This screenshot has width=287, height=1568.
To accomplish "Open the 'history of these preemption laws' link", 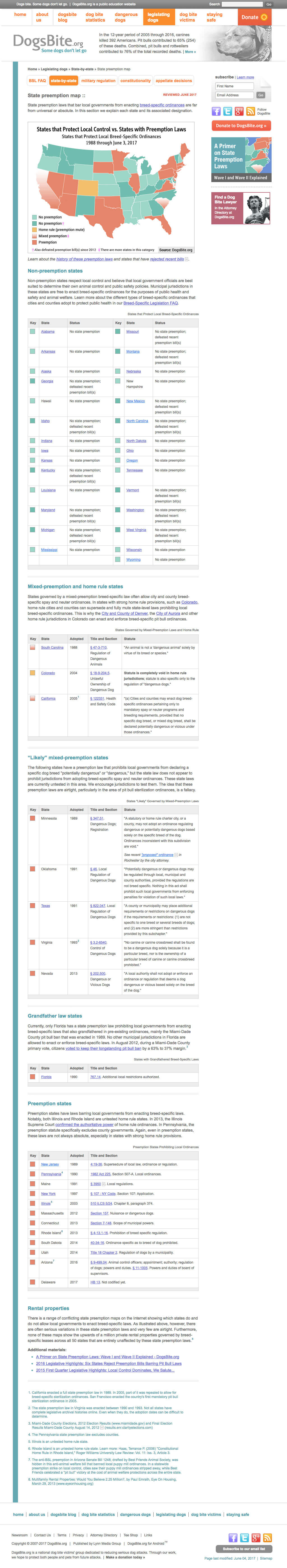I will click(85, 259).
